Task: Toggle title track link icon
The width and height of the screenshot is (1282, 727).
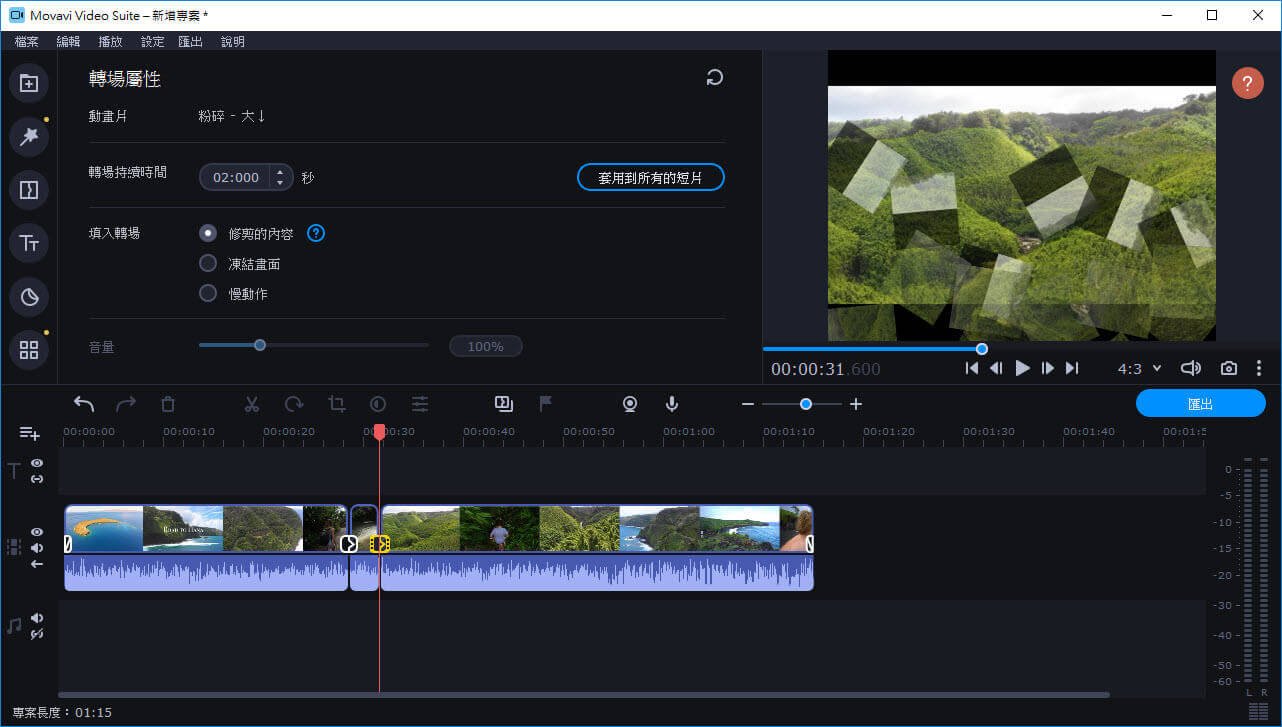Action: tap(37, 479)
